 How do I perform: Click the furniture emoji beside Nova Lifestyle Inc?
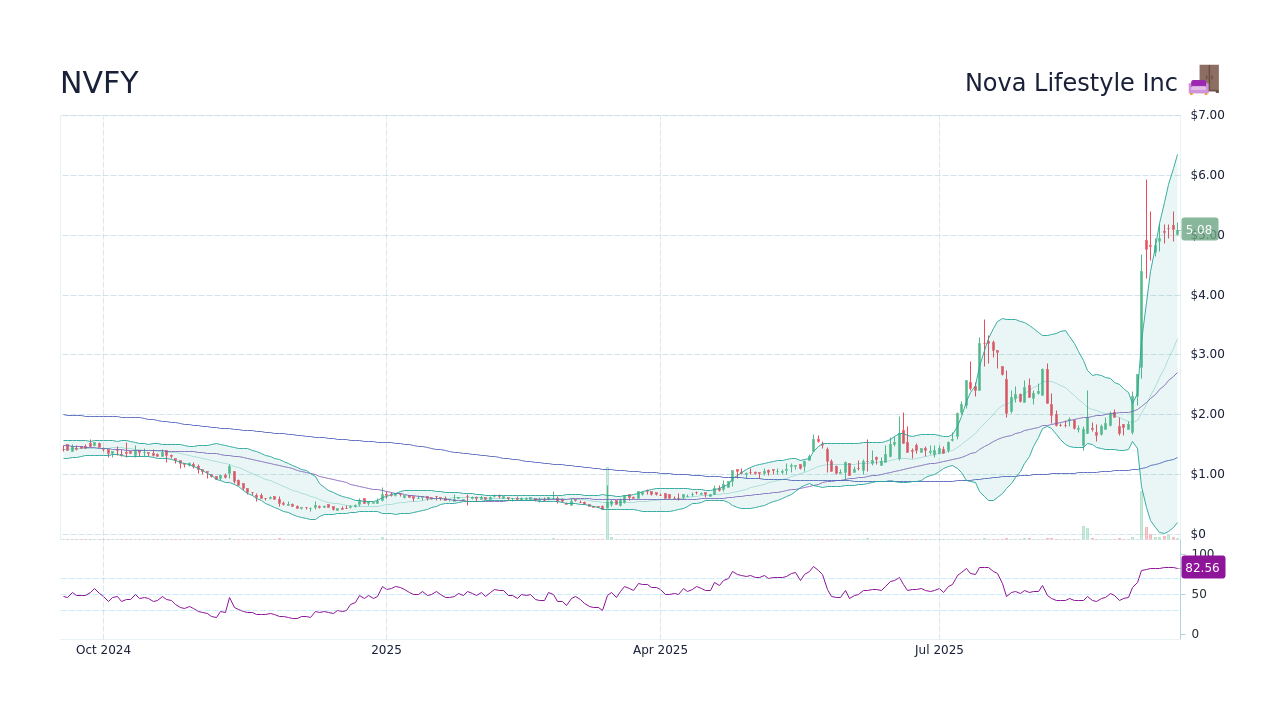1203,81
